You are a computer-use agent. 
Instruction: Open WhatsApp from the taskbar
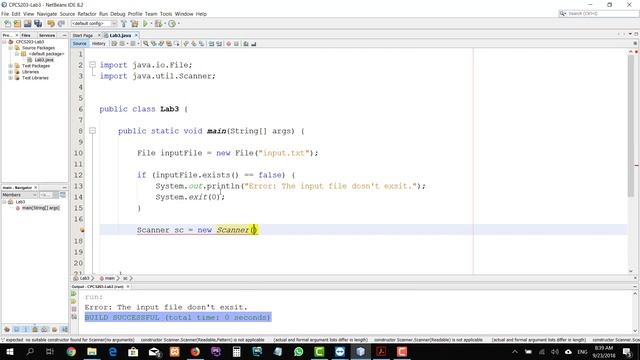click(298, 351)
